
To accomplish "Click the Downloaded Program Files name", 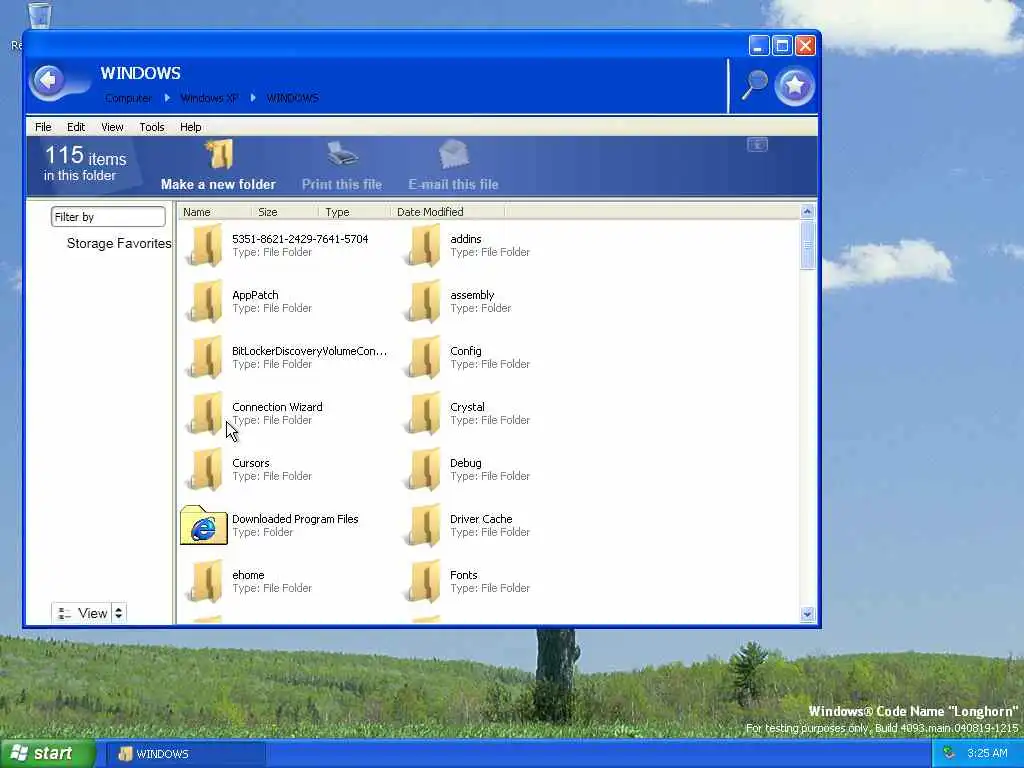I will [x=295, y=519].
